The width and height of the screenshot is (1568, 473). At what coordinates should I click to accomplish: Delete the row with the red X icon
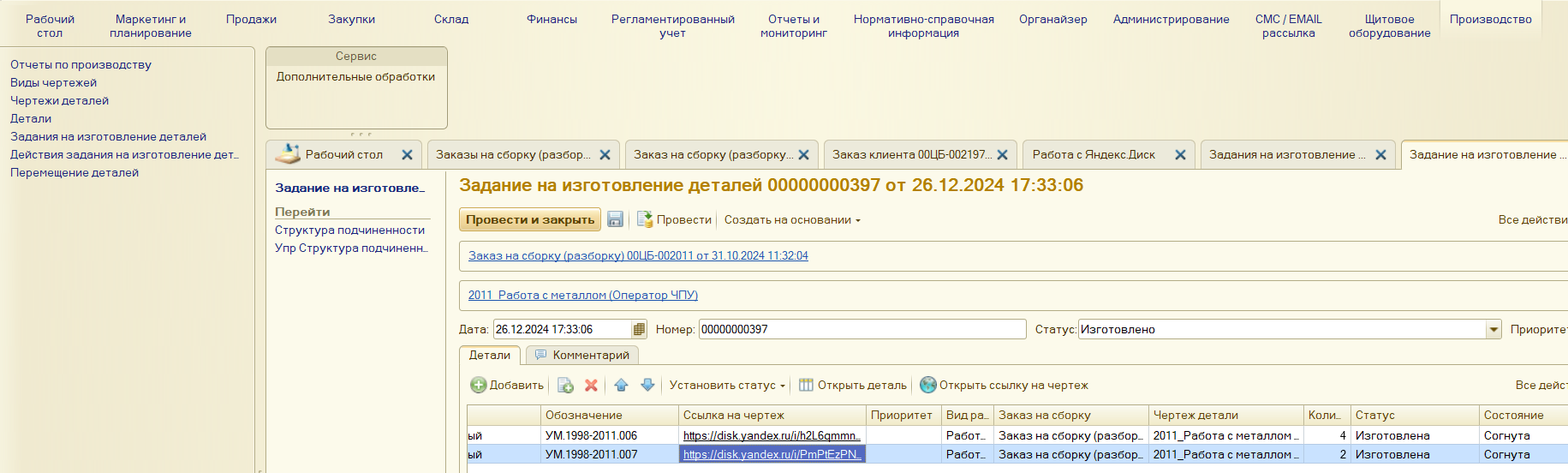591,385
